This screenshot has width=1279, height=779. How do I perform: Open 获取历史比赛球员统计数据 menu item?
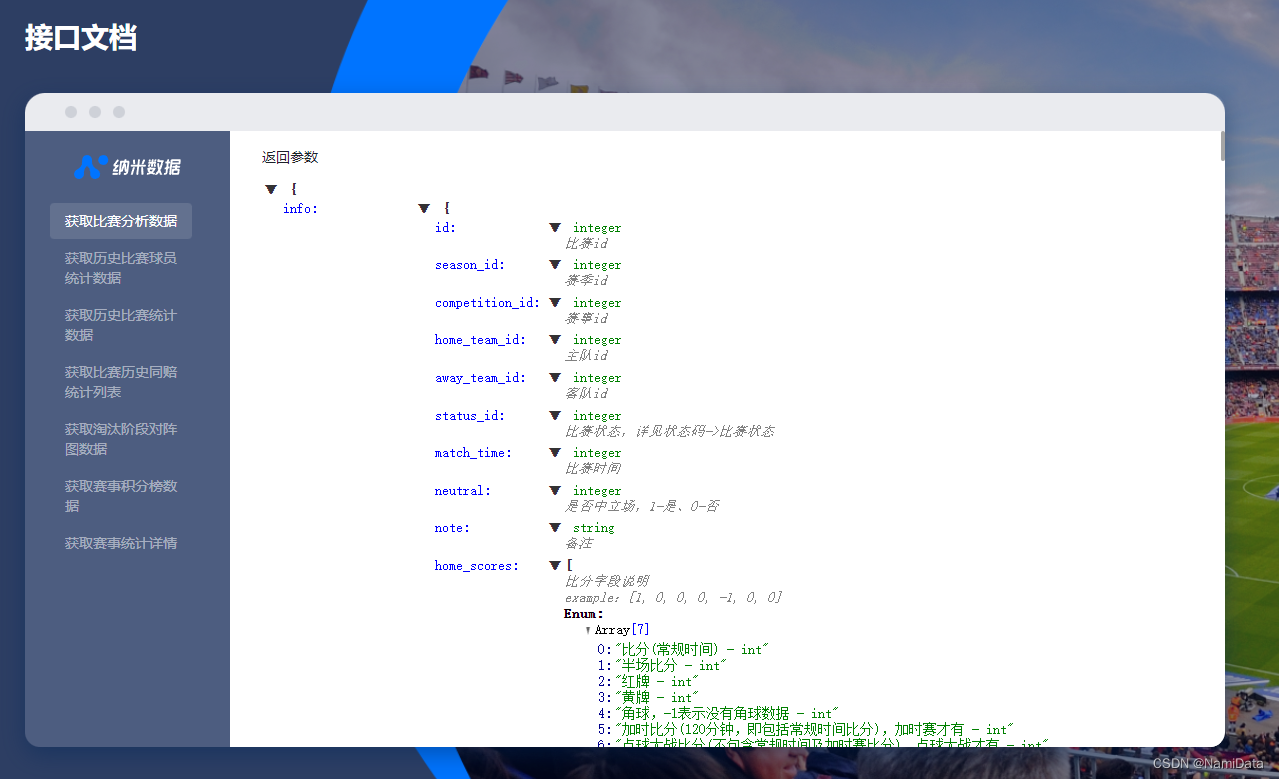[x=121, y=268]
